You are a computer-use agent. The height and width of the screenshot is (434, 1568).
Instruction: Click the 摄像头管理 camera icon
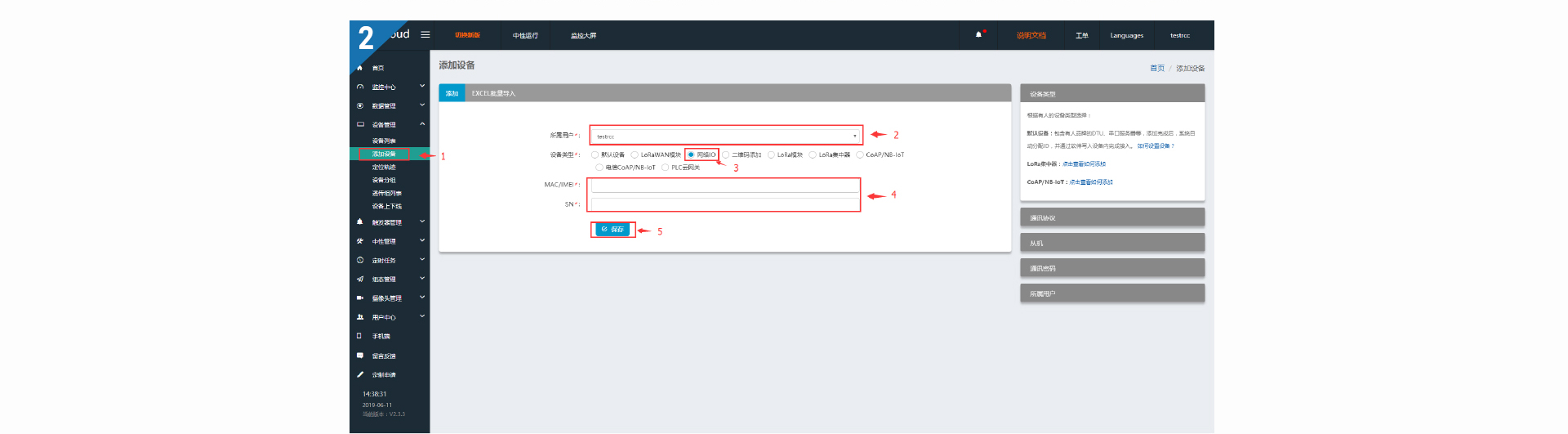point(360,298)
